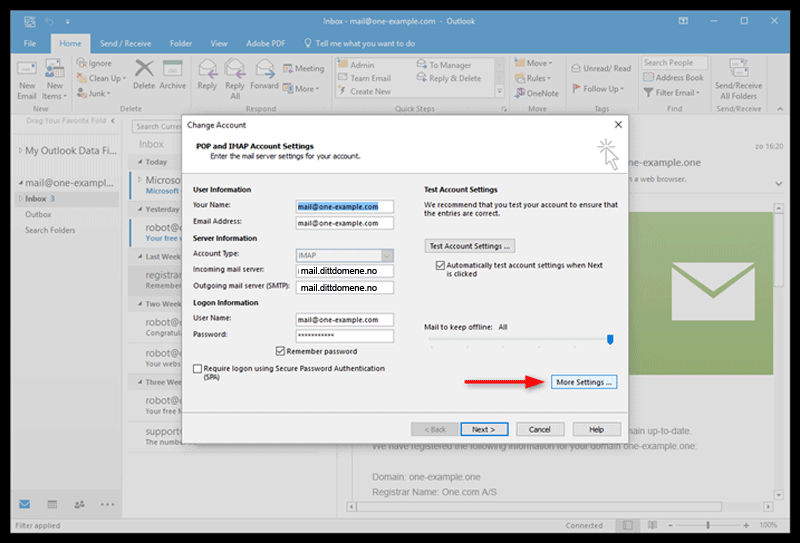
Task: Open Calendar view in bottom navigation
Action: (52, 505)
